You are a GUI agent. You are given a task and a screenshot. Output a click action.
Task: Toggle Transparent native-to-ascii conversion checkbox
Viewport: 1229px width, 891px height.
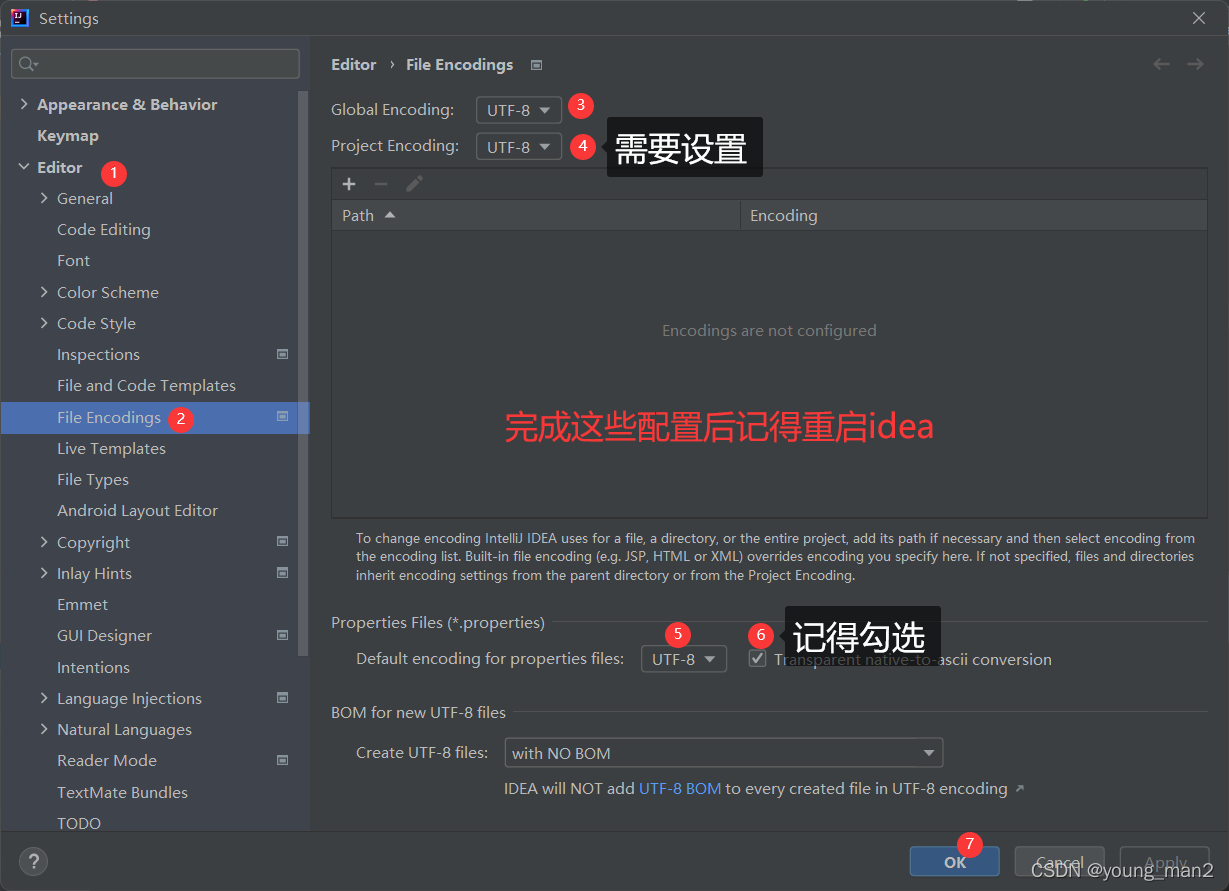click(x=758, y=659)
